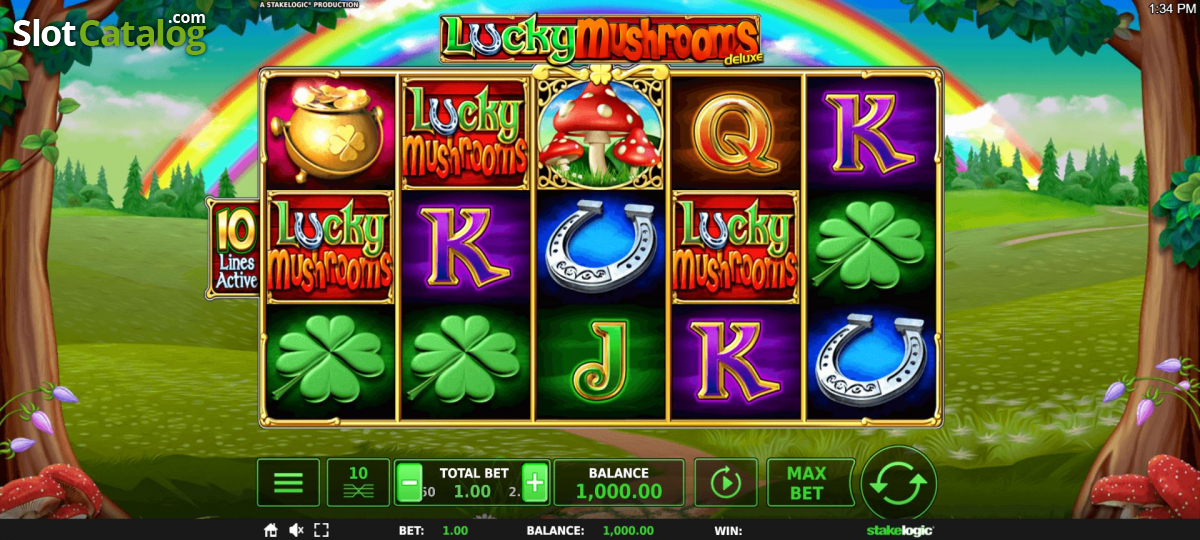The width and height of the screenshot is (1200, 540).
Task: Go to the home icon in bottom bar
Action: [271, 531]
